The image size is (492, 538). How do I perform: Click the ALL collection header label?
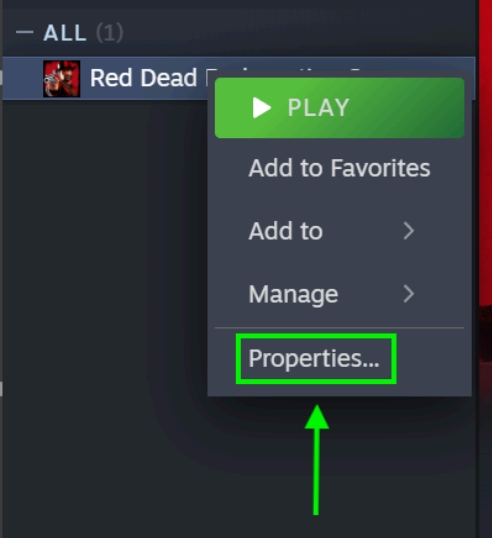(x=65, y=33)
